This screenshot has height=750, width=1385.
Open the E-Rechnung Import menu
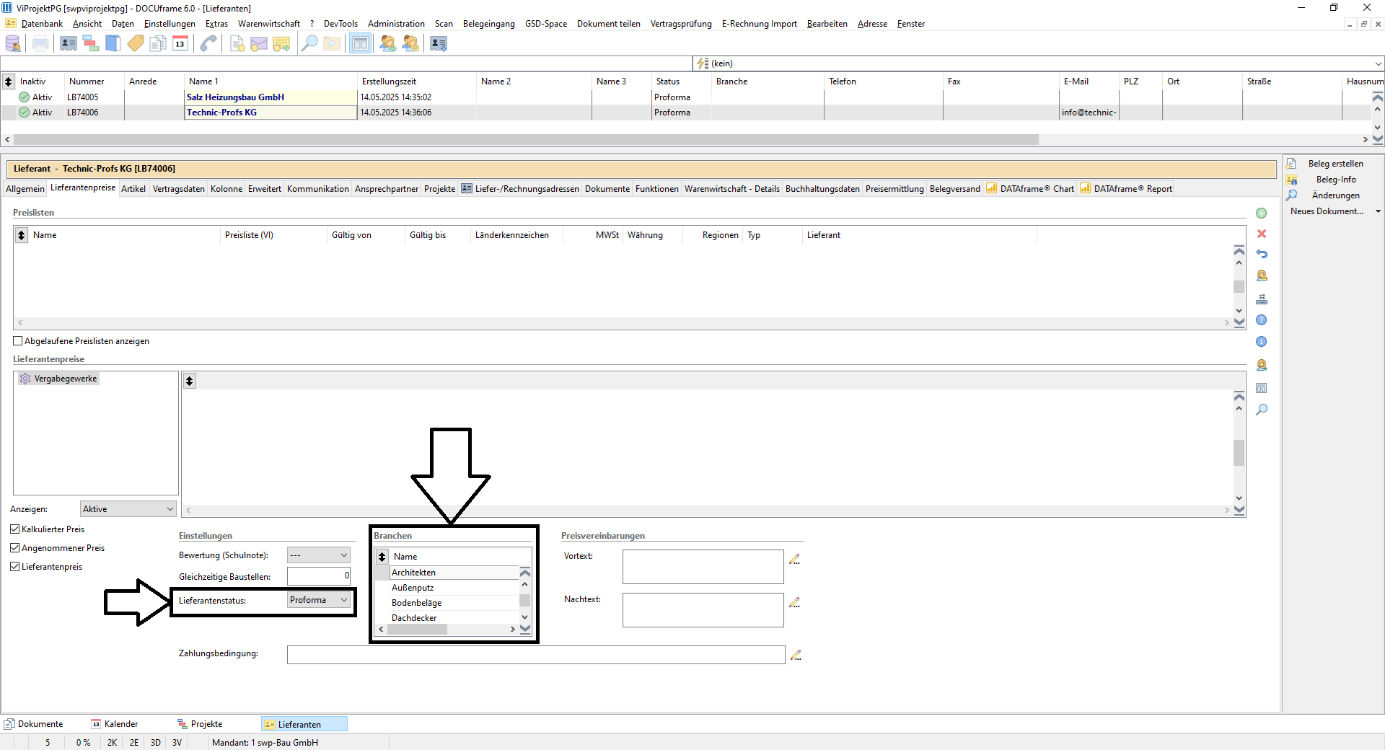(760, 23)
